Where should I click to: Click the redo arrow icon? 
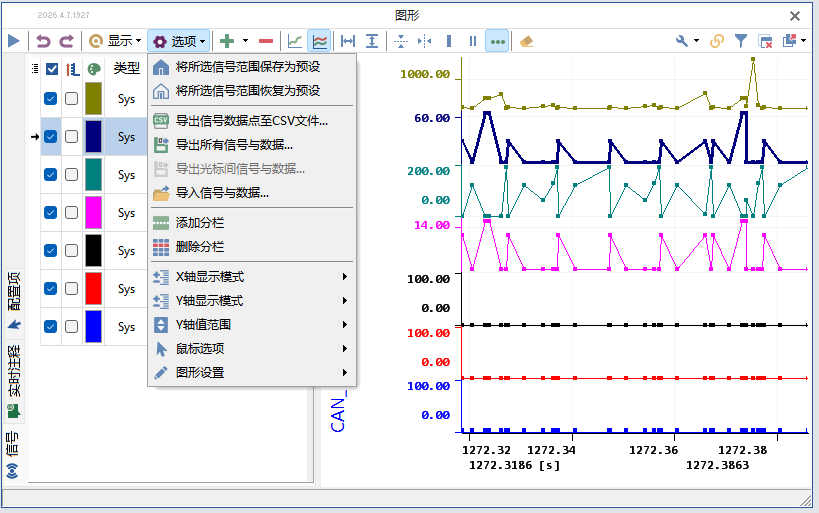(66, 41)
